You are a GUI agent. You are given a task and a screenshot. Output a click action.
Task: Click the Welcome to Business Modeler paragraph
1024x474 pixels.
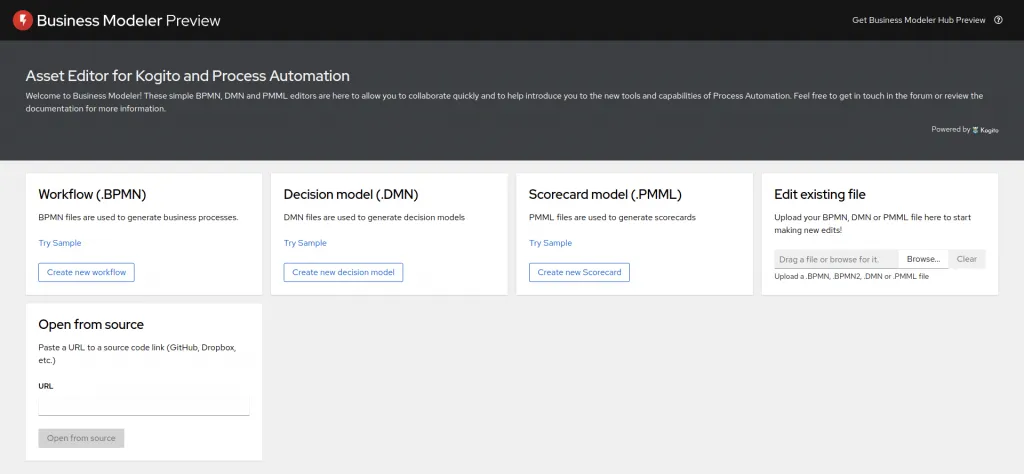[504, 103]
